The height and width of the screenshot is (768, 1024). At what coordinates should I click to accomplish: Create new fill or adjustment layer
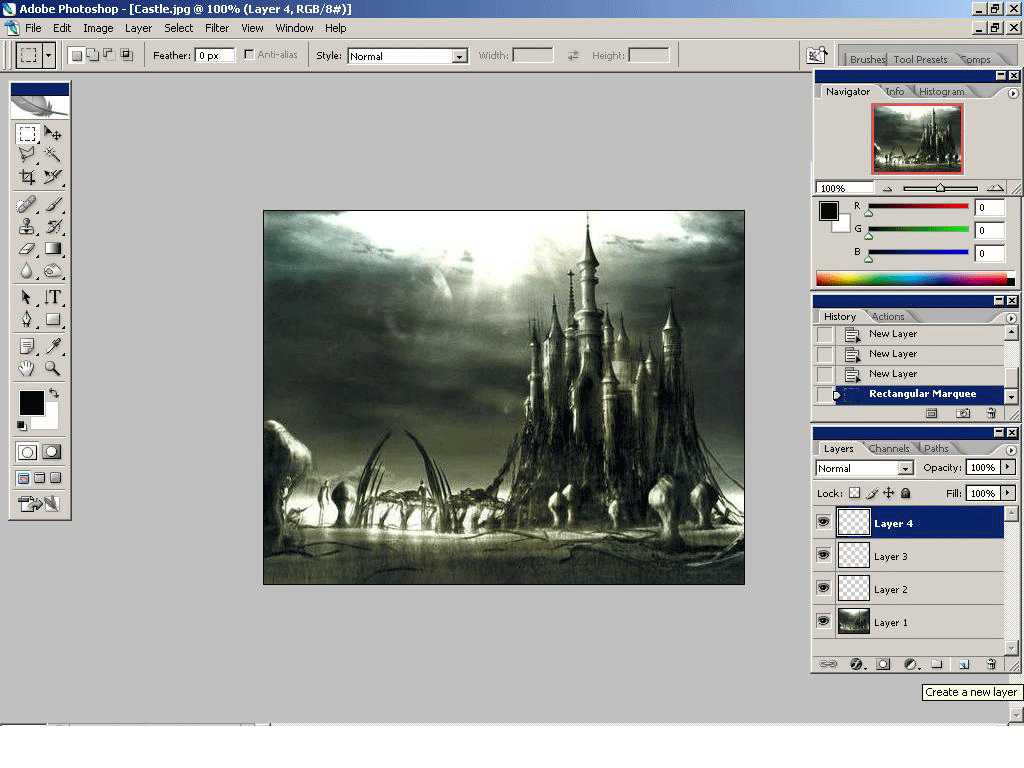pyautogui.click(x=911, y=664)
